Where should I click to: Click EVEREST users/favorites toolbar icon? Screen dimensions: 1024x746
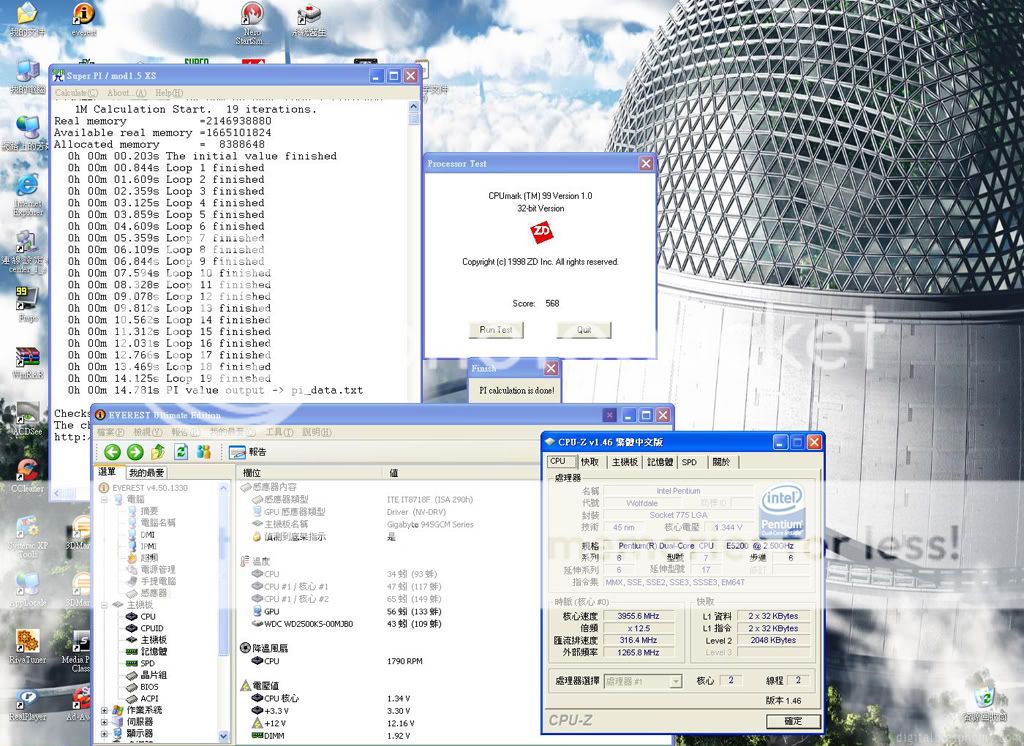click(x=204, y=451)
